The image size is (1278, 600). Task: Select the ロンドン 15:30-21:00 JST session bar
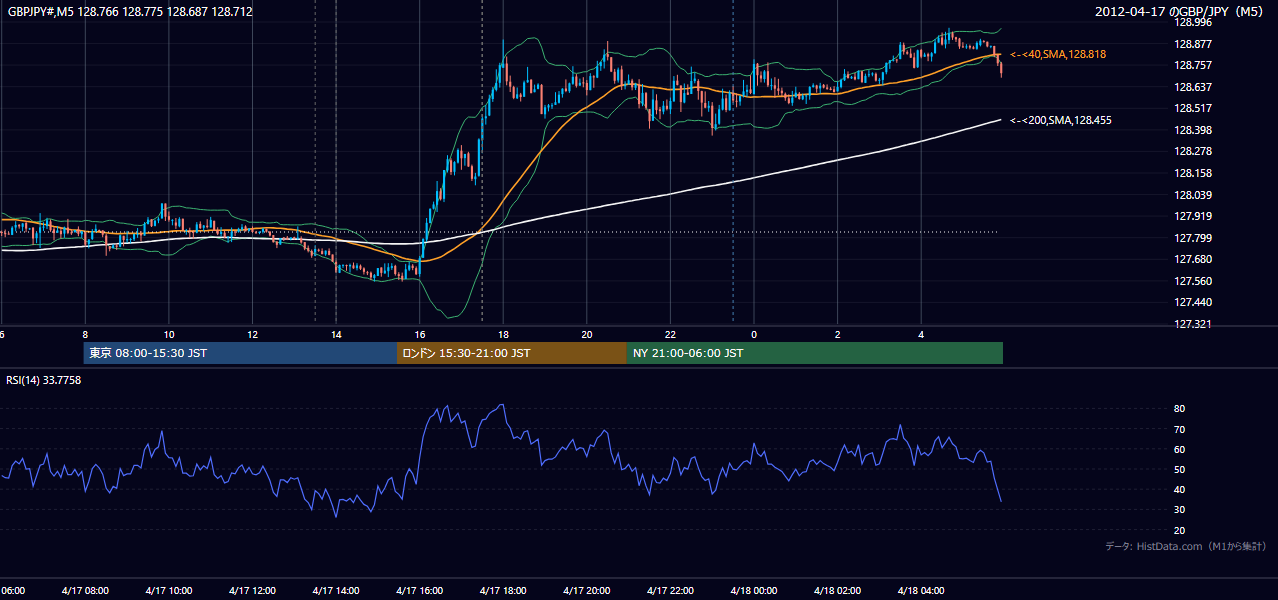tap(512, 353)
